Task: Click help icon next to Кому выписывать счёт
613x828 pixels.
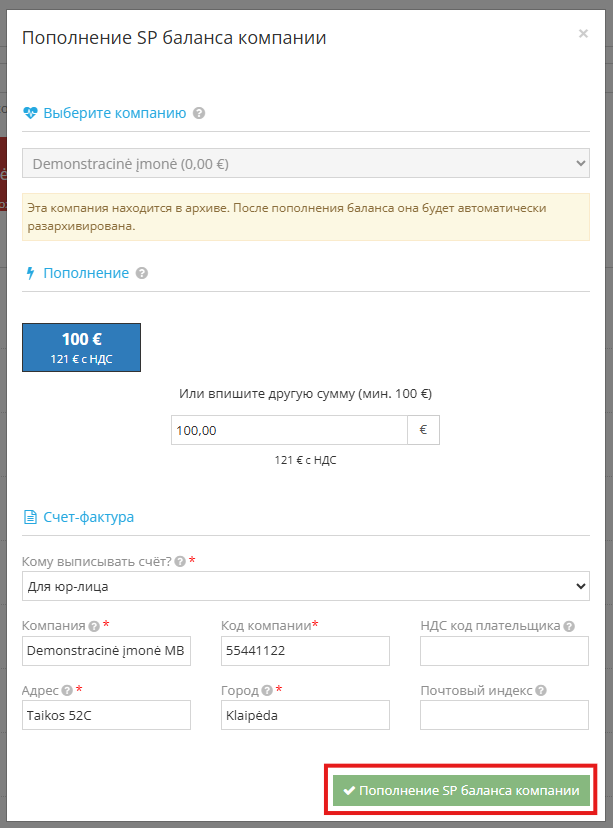Action: (180, 562)
